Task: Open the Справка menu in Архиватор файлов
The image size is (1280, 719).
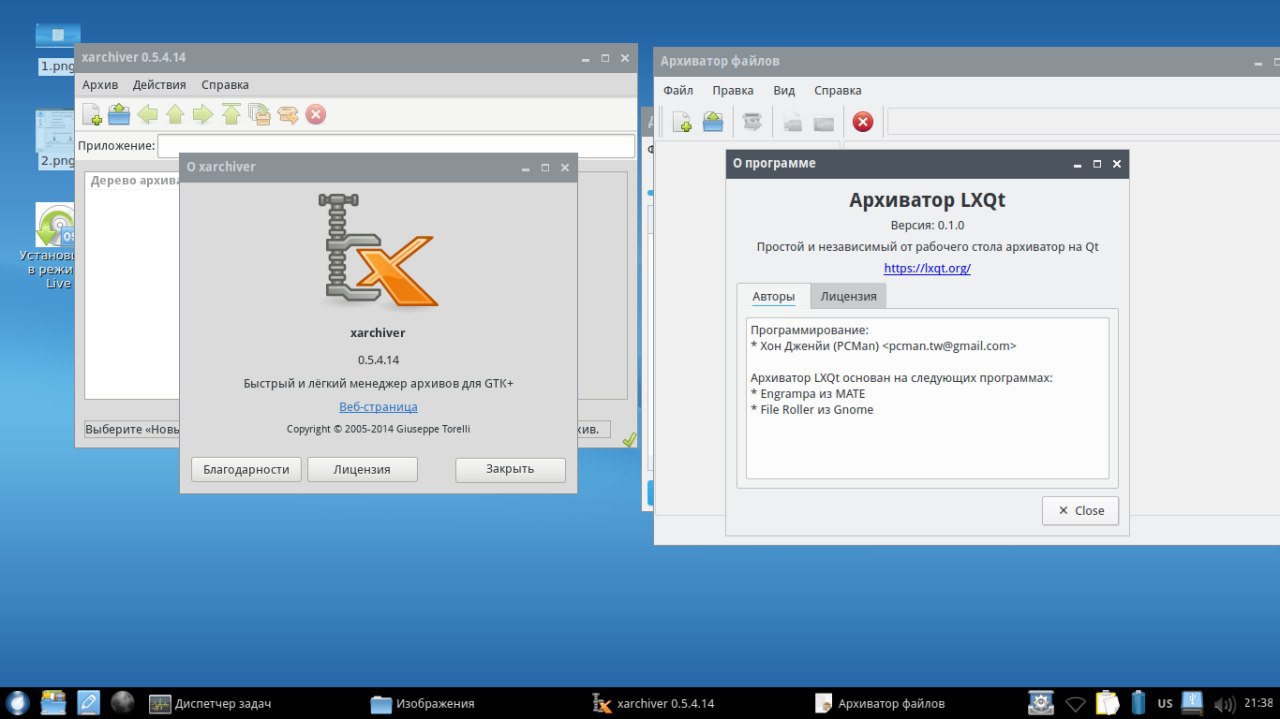Action: pyautogui.click(x=838, y=90)
